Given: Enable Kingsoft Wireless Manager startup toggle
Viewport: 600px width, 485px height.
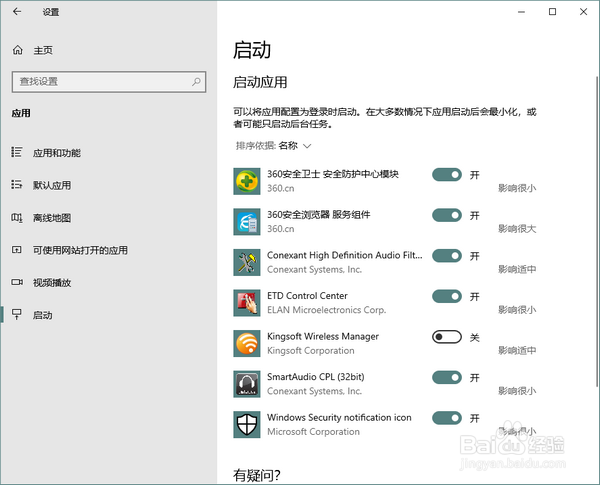Looking at the screenshot, I should pos(447,337).
